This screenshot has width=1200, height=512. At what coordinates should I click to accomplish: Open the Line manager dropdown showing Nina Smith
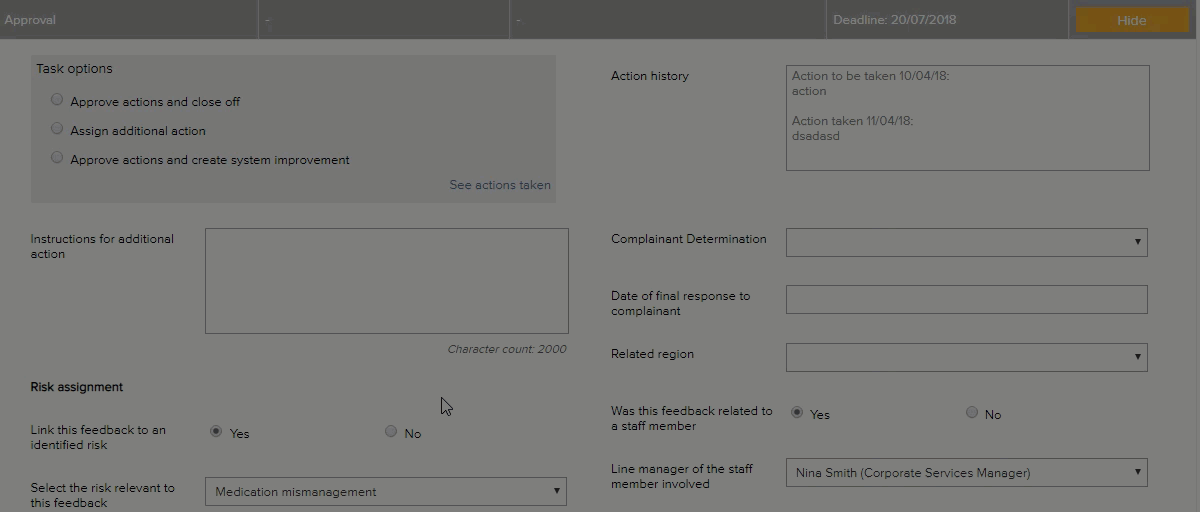coord(966,472)
